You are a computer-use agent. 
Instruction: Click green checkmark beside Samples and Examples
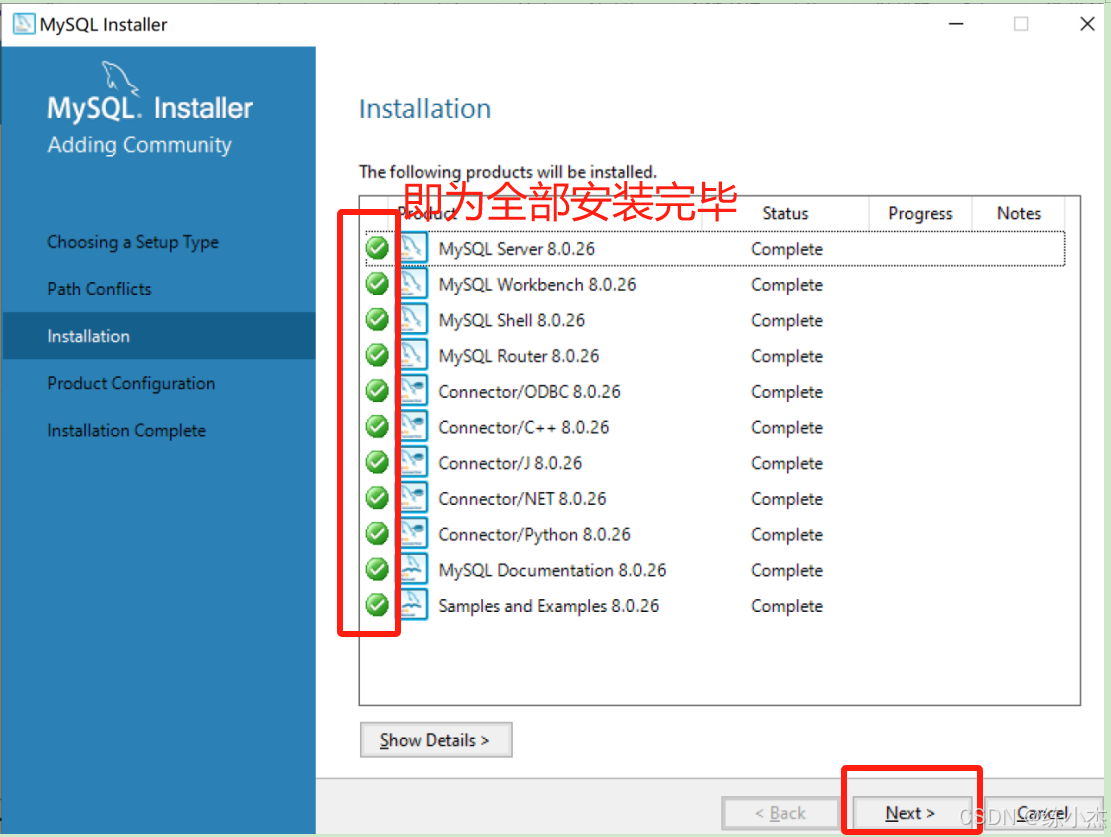(x=377, y=605)
